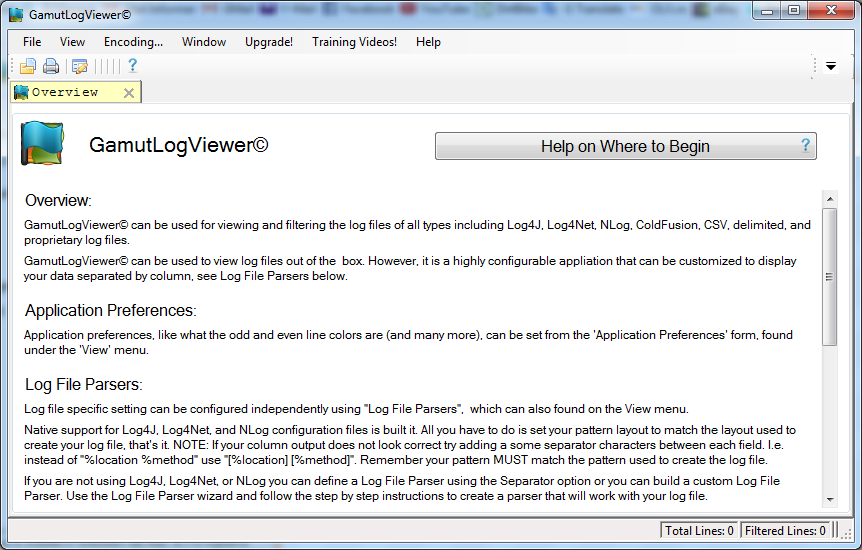Click the scroll up arrow of the overview
The height and width of the screenshot is (550, 862).
tap(829, 198)
